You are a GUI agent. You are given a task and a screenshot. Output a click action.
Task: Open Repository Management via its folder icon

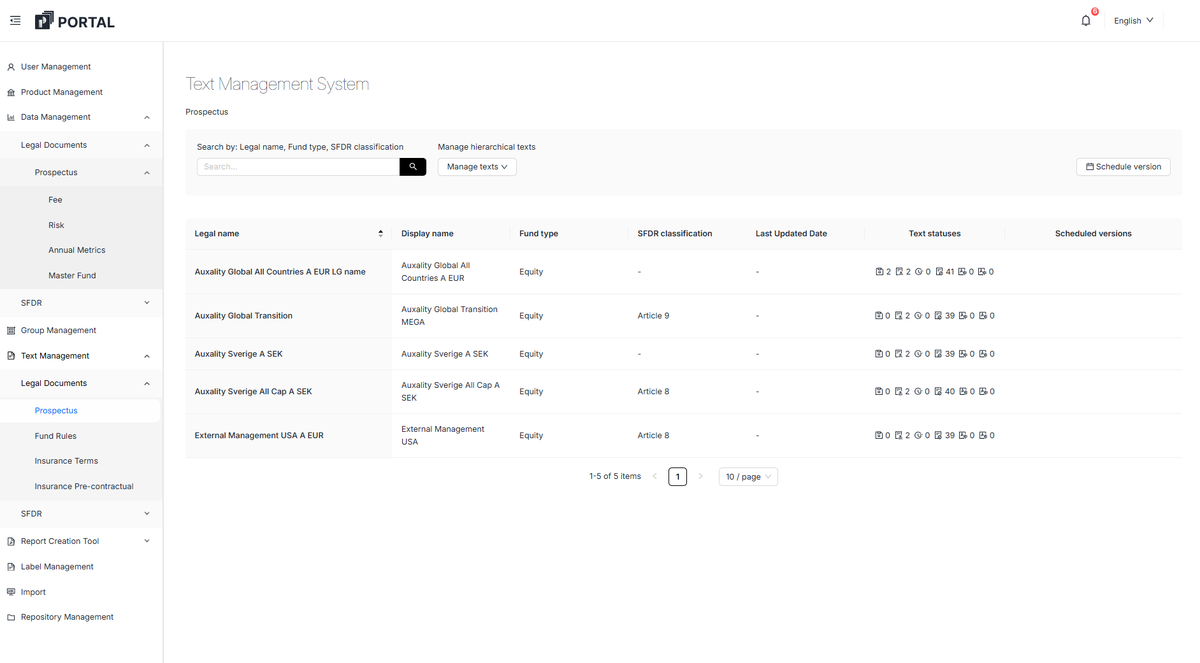coord(11,617)
